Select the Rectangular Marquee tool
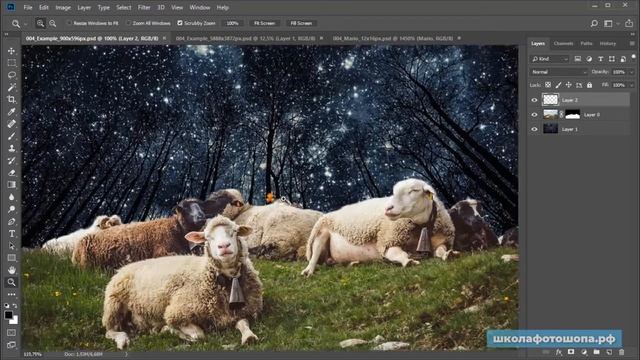Viewport: 640px width, 360px height. 11,63
